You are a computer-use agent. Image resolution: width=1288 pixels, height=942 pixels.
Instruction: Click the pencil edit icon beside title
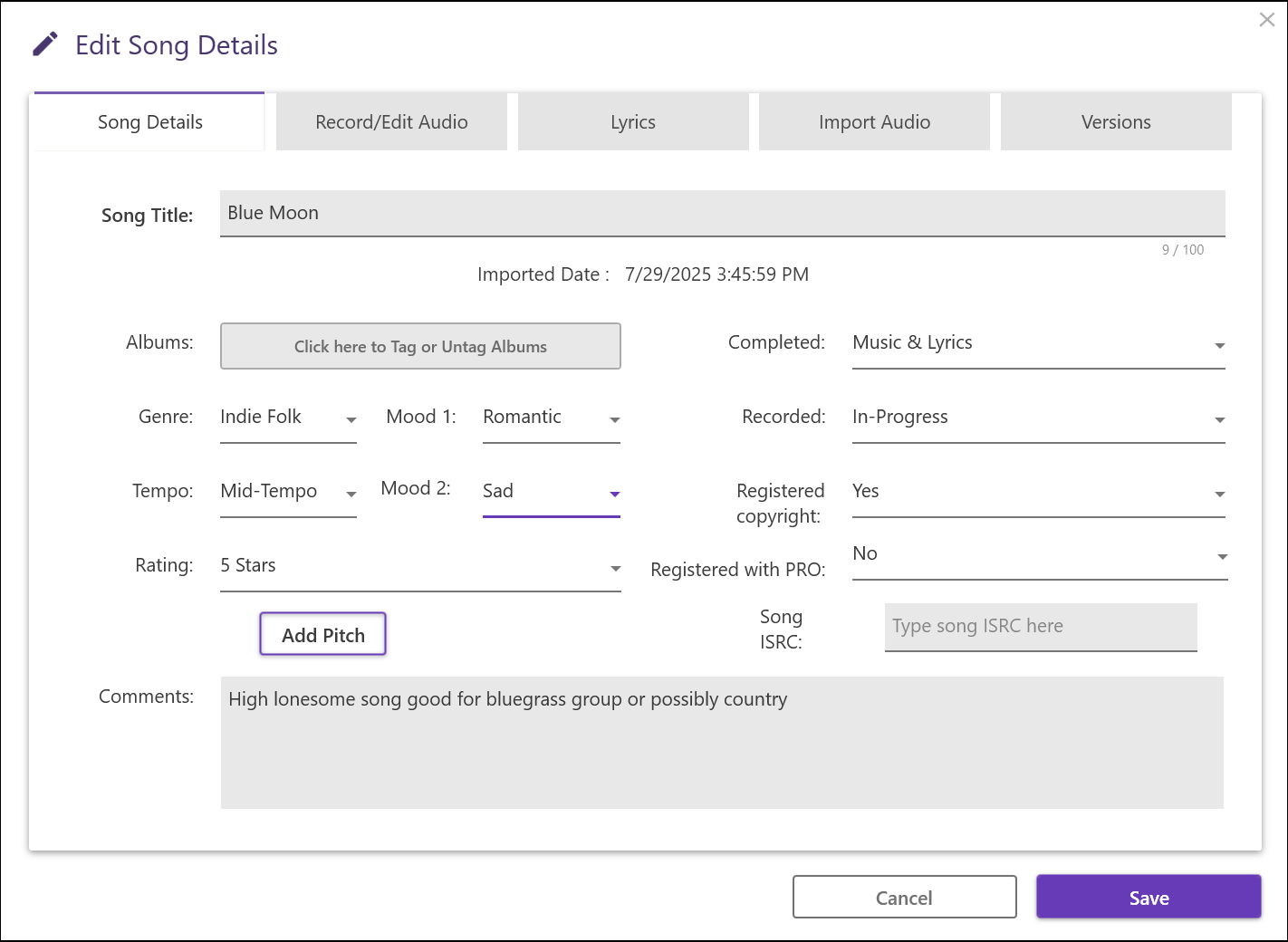tap(45, 44)
